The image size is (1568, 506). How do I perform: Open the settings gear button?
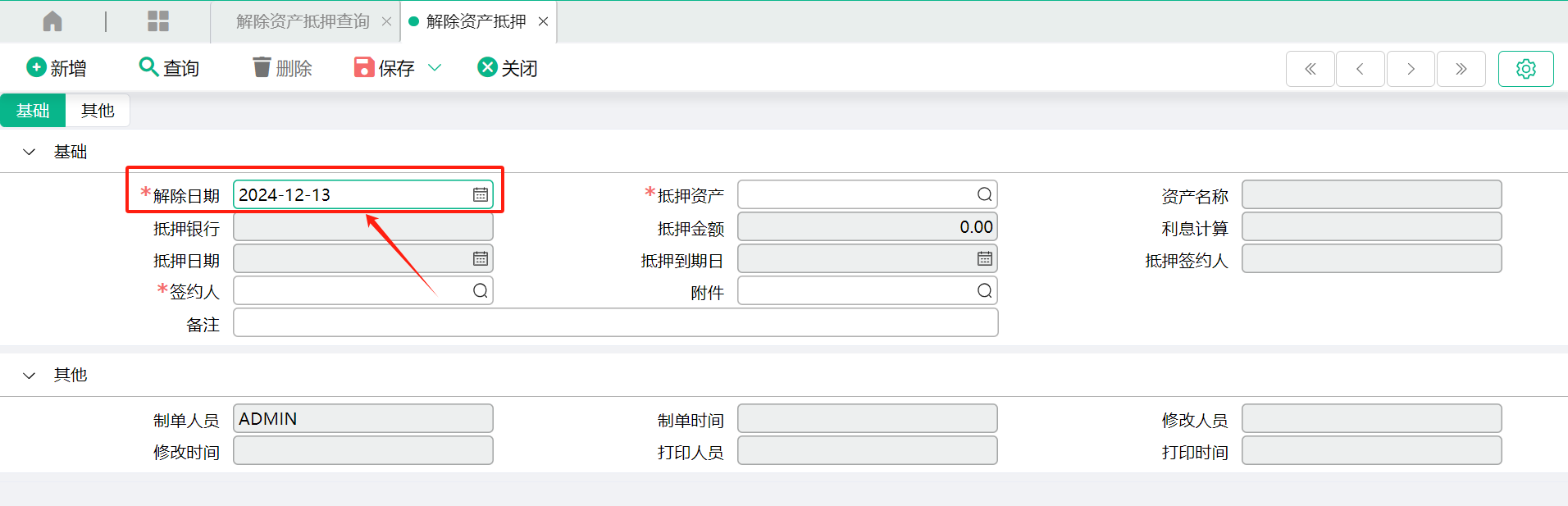pyautogui.click(x=1525, y=69)
